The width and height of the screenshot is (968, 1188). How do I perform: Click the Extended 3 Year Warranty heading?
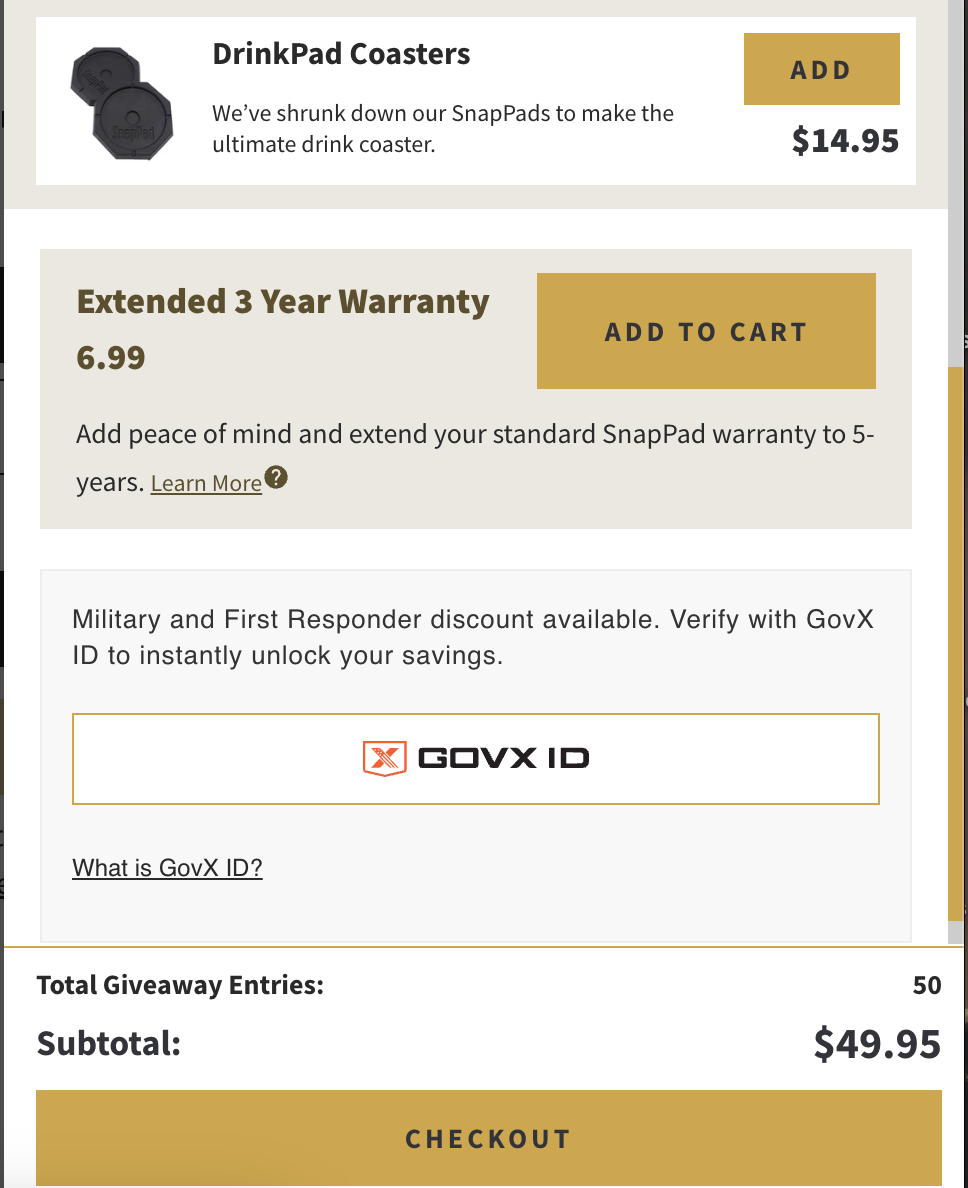(x=283, y=302)
